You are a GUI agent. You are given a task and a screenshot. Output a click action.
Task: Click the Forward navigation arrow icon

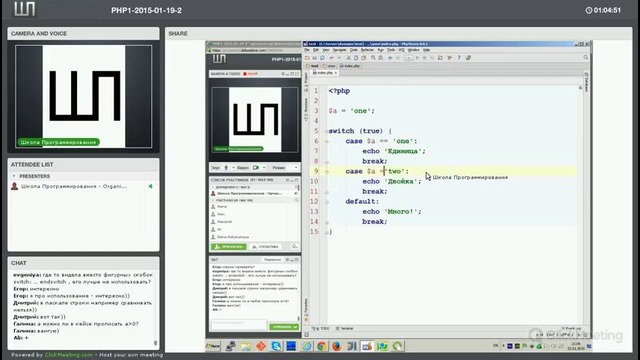(398, 58)
